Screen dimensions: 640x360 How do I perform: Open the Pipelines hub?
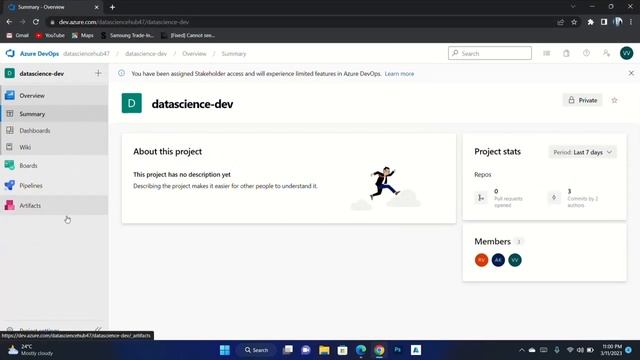pyautogui.click(x=54, y=185)
